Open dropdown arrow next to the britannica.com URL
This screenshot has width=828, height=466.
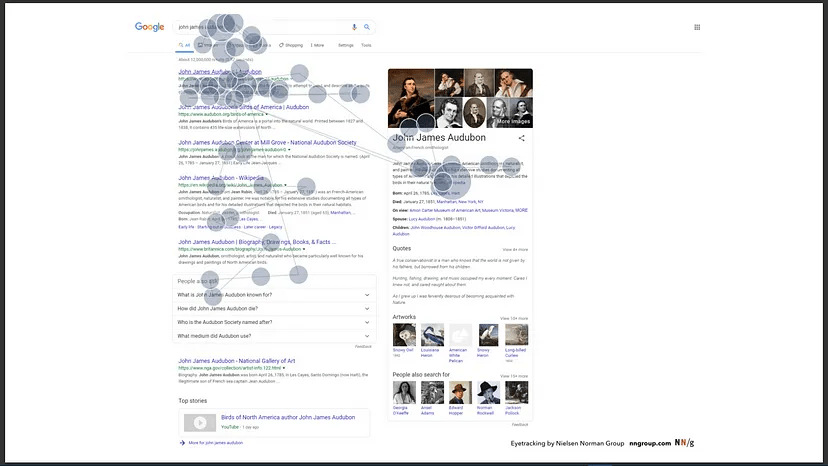point(304,249)
